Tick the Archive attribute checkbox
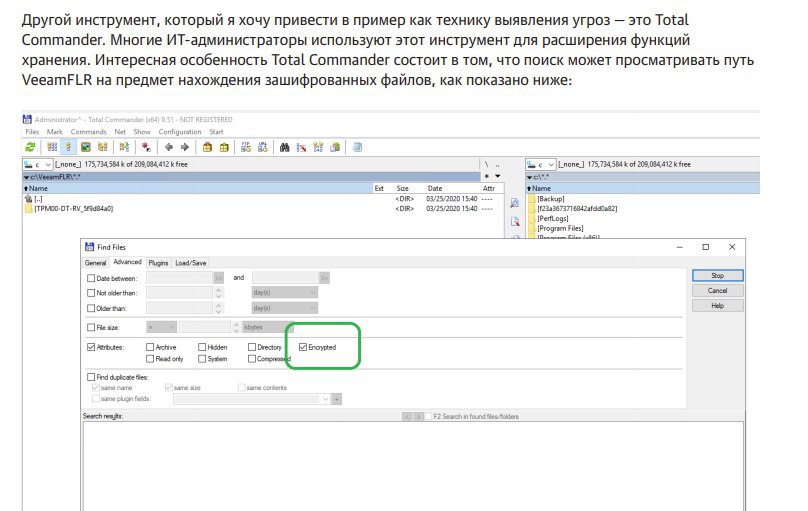808x511 pixels. pyautogui.click(x=150, y=347)
